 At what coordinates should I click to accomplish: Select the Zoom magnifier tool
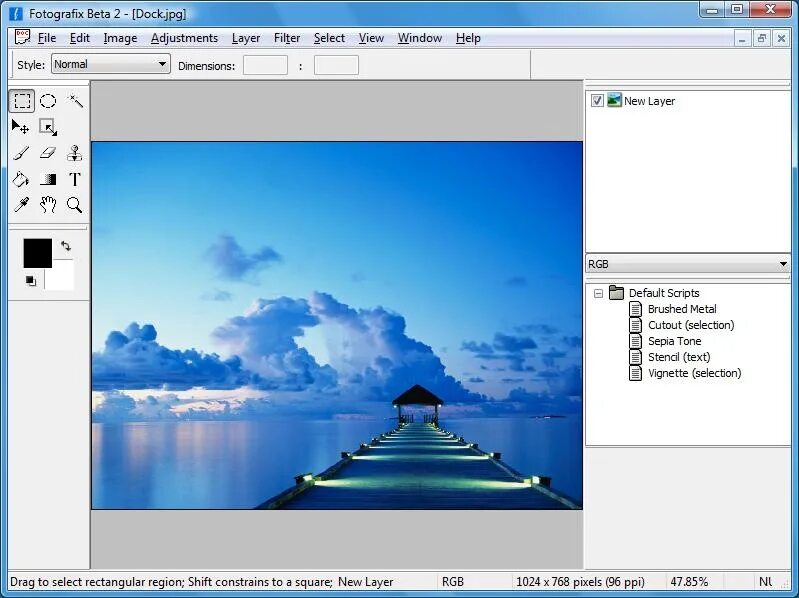click(75, 205)
